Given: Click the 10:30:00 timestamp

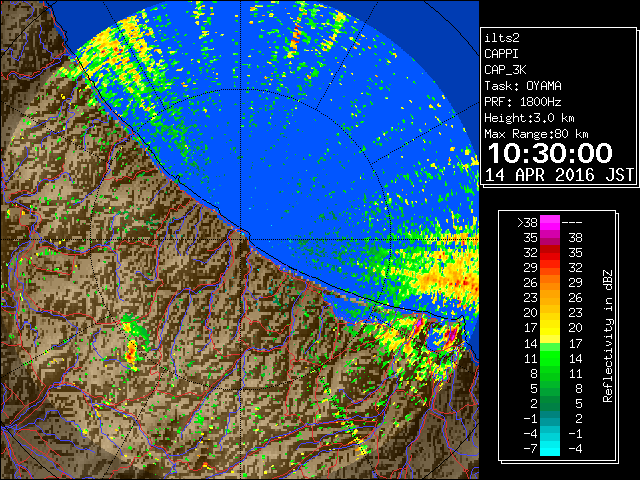Looking at the screenshot, I should tap(550, 153).
